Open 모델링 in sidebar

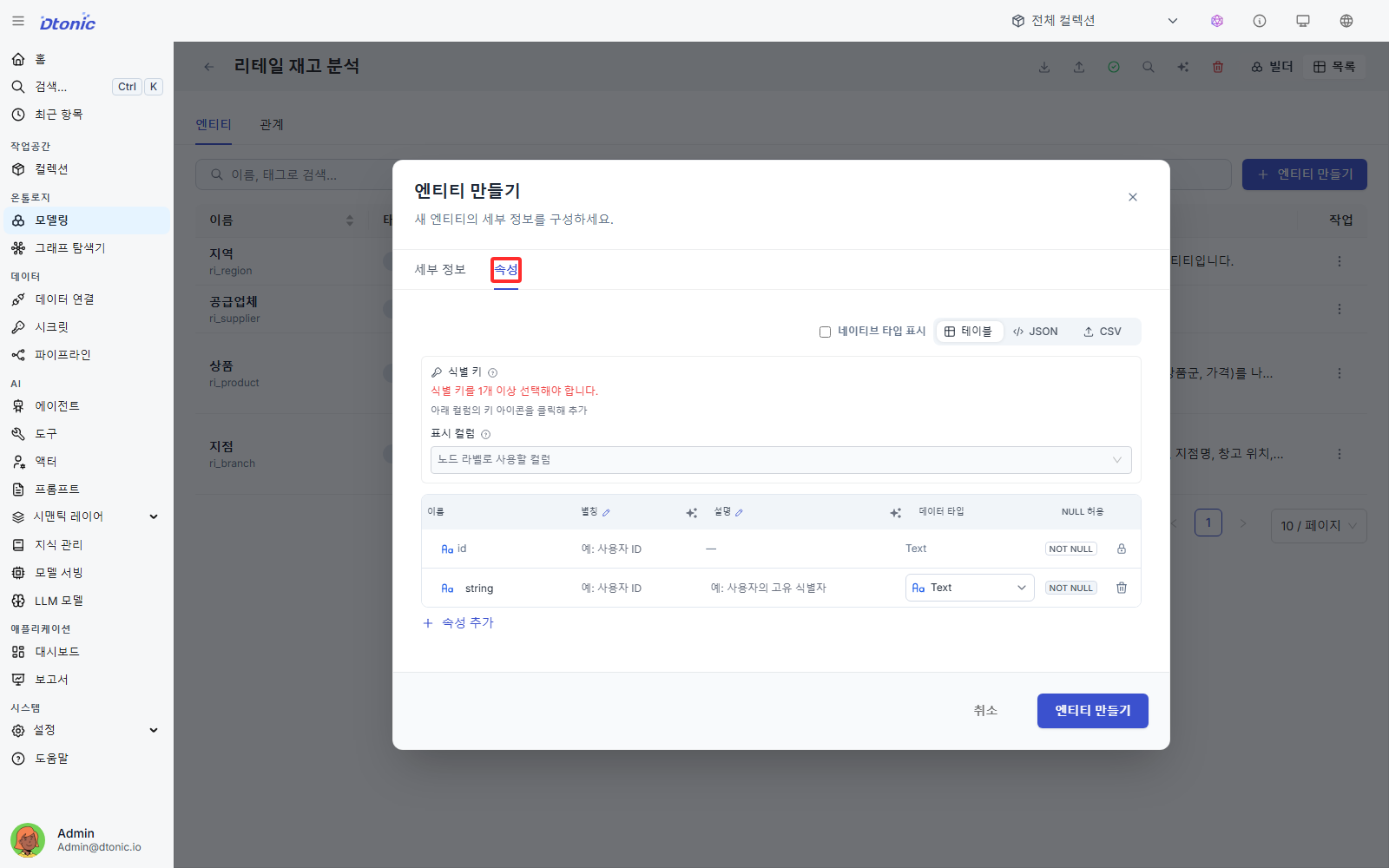(86, 220)
